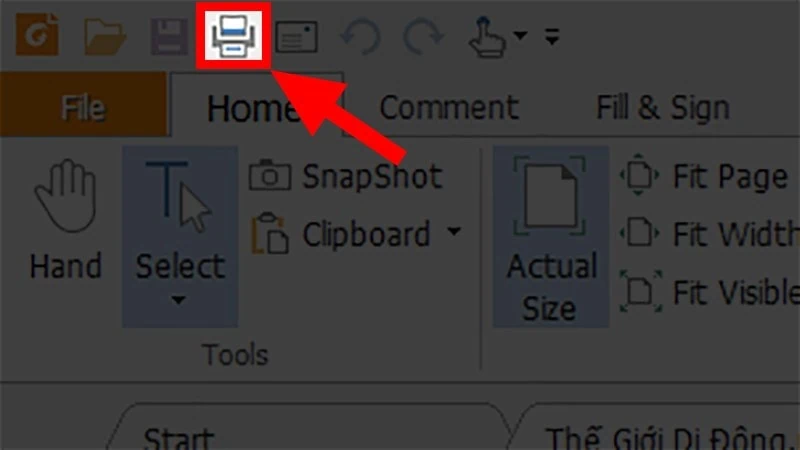The width and height of the screenshot is (800, 450).
Task: Undo the last action
Action: coord(360,37)
